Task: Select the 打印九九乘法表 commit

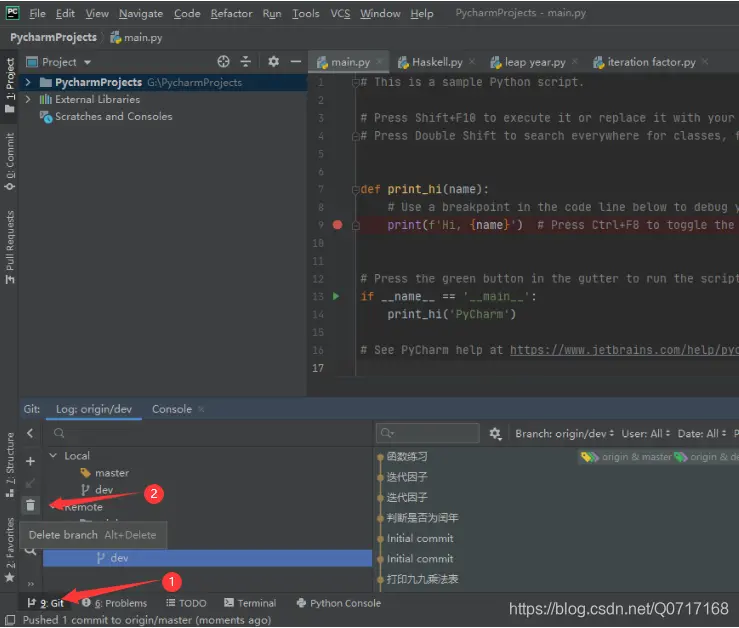Action: click(x=422, y=579)
